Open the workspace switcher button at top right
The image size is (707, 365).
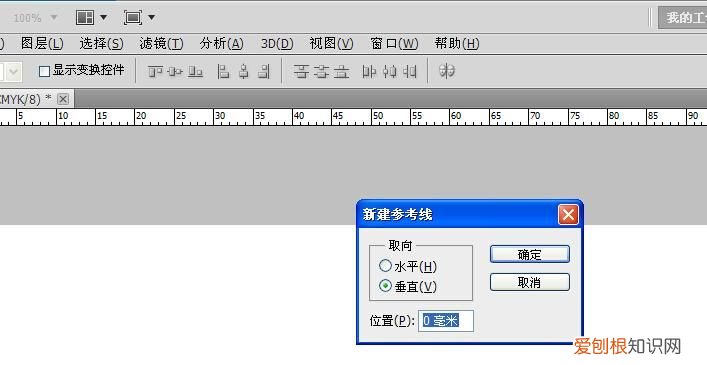[682, 18]
